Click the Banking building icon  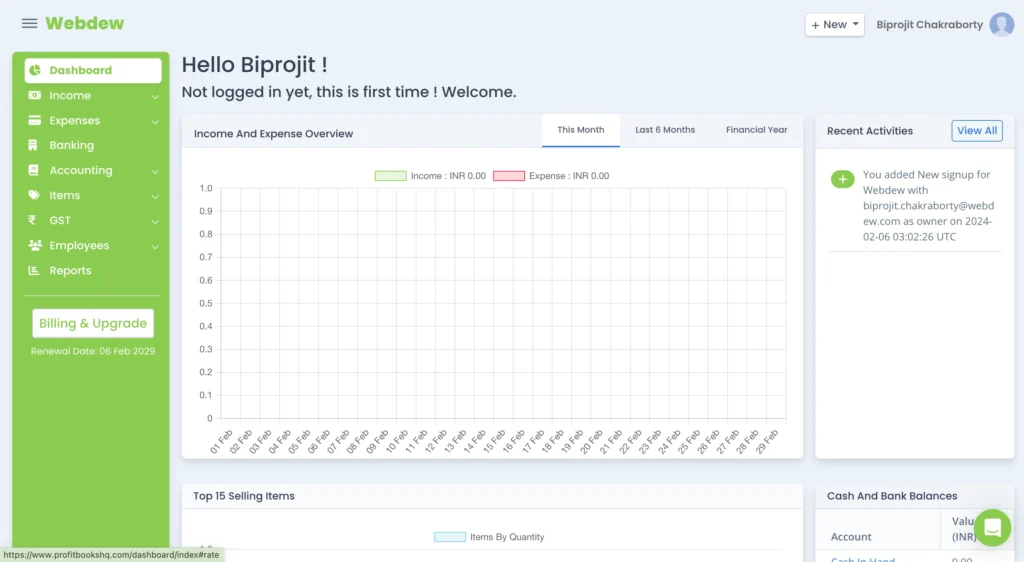pyautogui.click(x=33, y=145)
